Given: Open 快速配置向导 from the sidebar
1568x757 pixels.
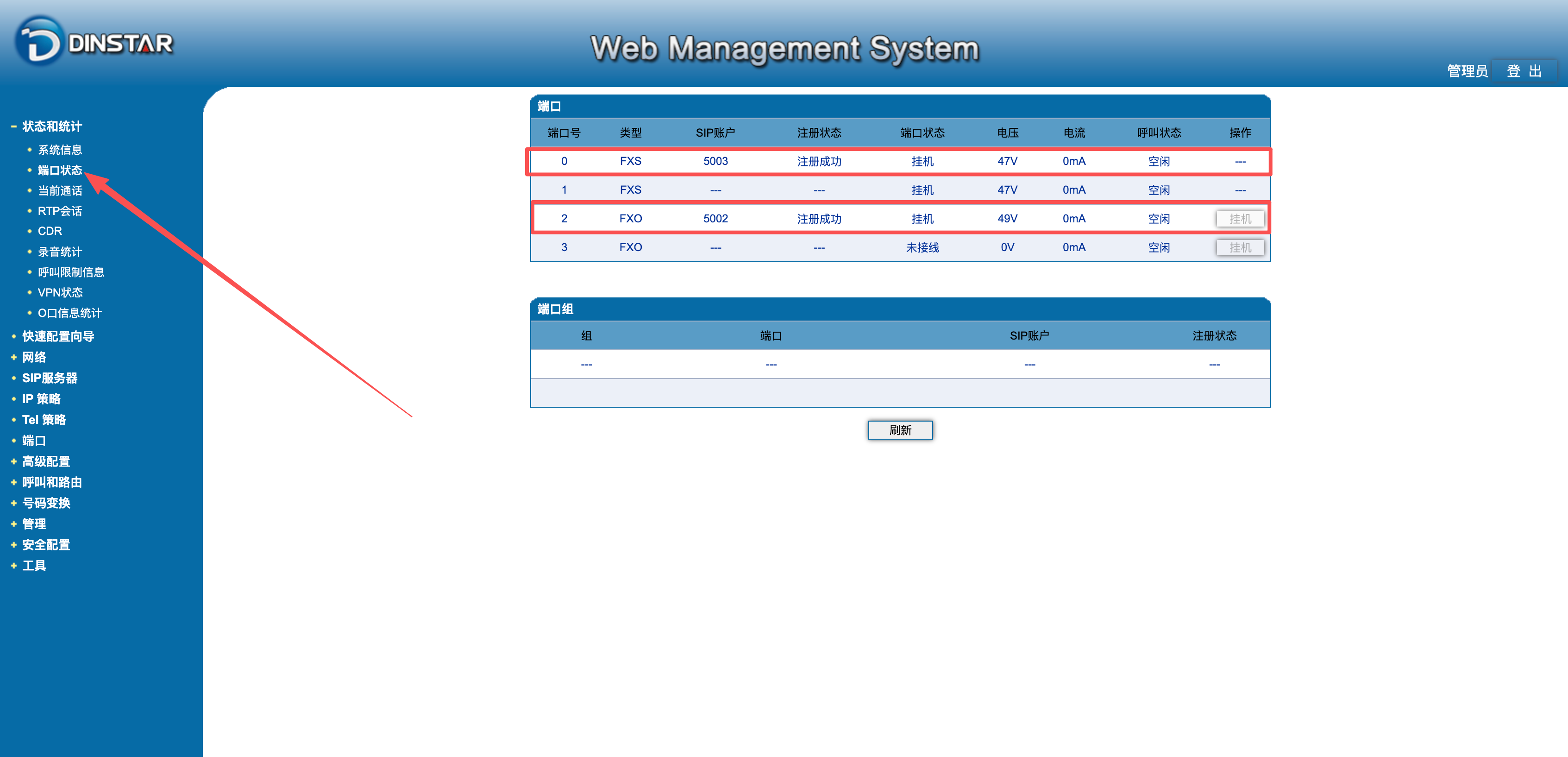Looking at the screenshot, I should [58, 336].
